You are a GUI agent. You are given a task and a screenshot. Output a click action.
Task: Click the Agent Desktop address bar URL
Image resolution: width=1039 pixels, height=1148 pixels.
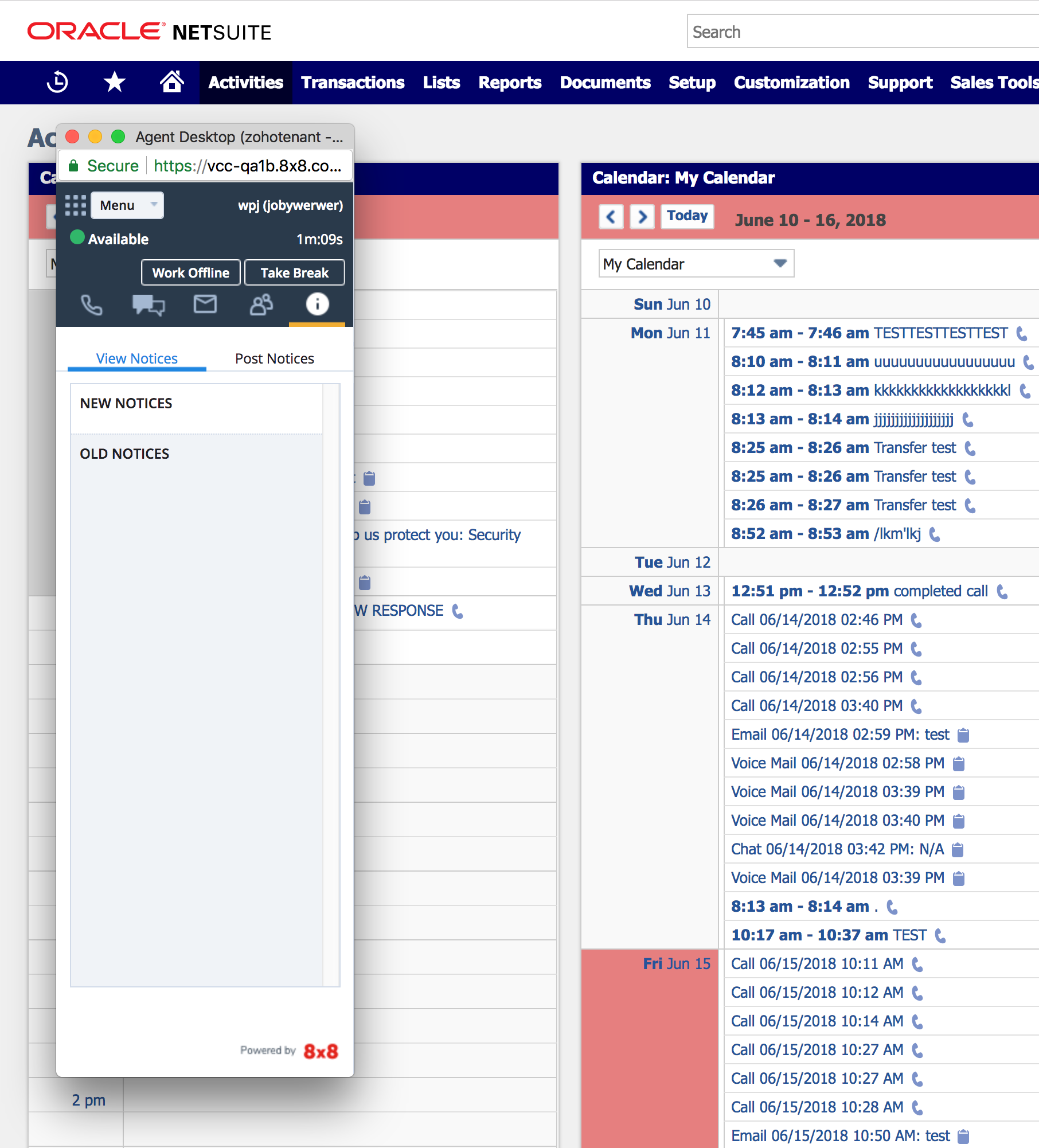click(x=248, y=166)
